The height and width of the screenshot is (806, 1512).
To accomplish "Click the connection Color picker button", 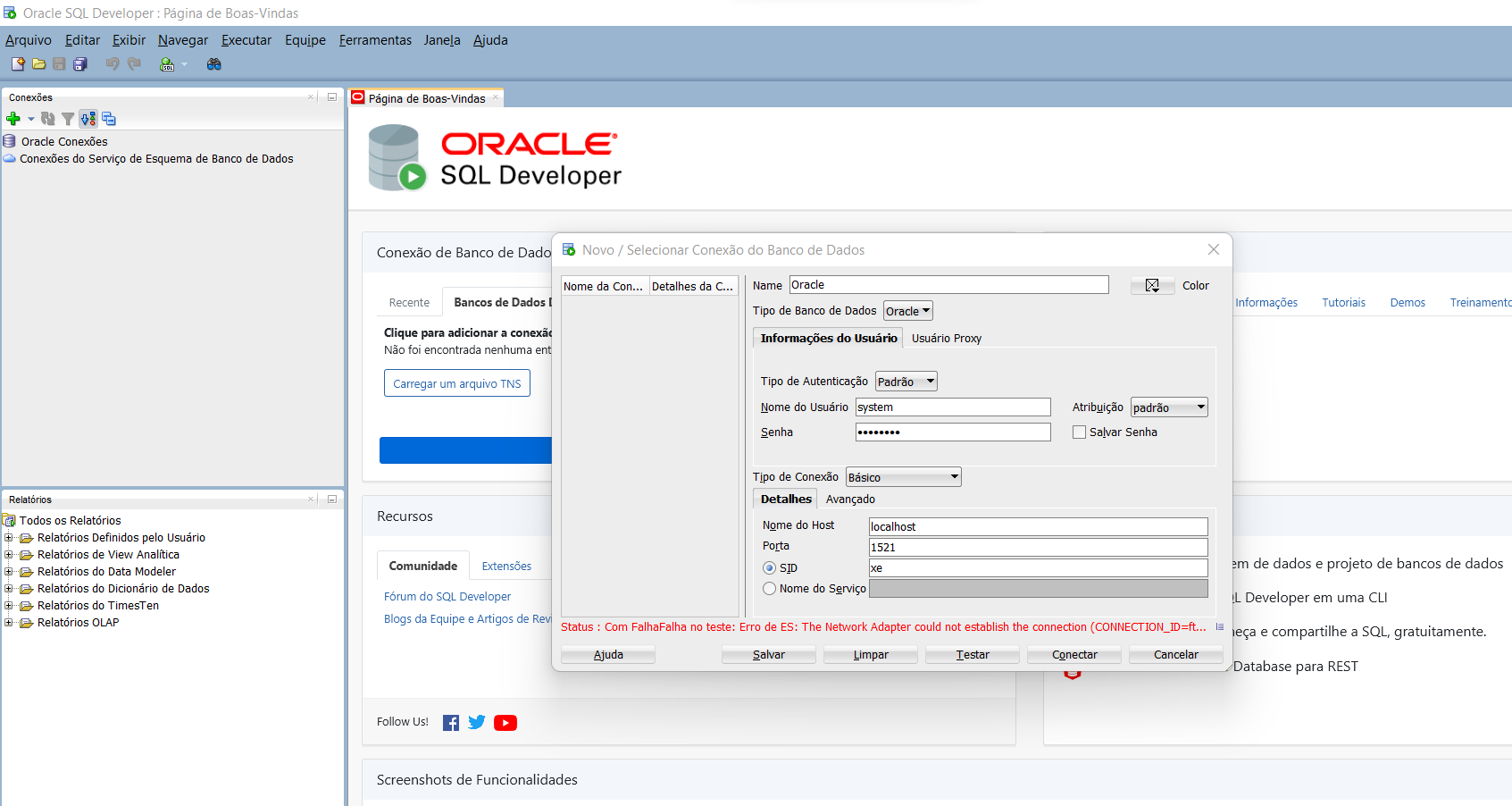I will coord(1152,285).
